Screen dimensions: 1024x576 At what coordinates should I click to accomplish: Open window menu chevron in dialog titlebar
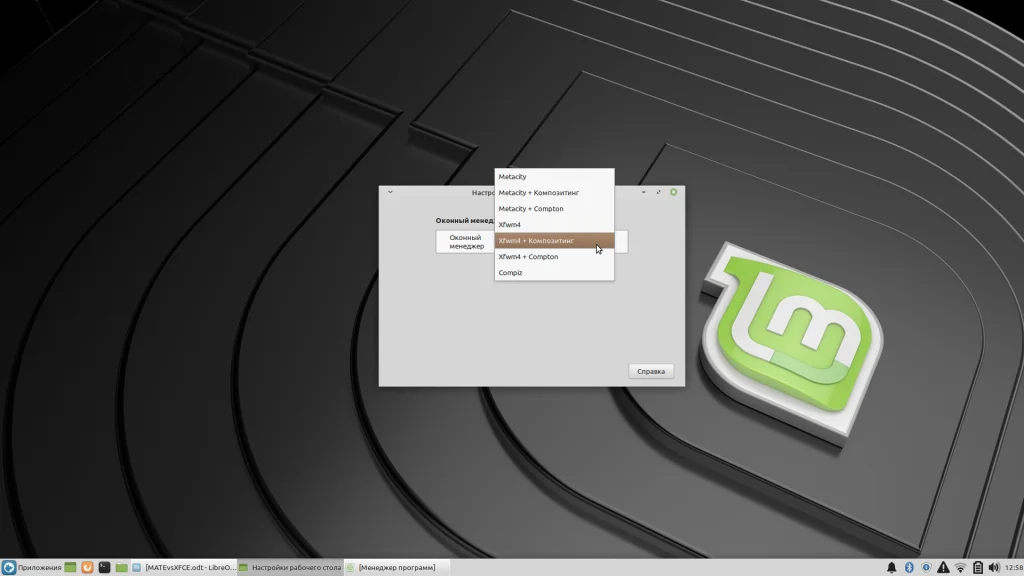[390, 192]
